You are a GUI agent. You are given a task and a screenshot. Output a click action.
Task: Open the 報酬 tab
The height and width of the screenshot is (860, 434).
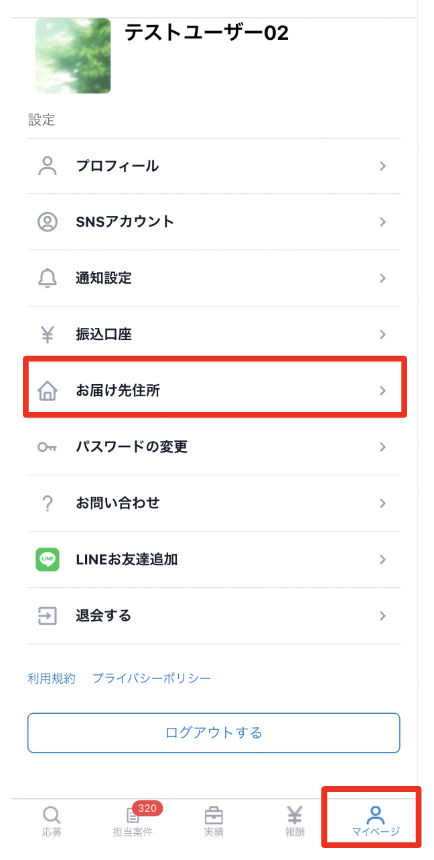[x=295, y=821]
